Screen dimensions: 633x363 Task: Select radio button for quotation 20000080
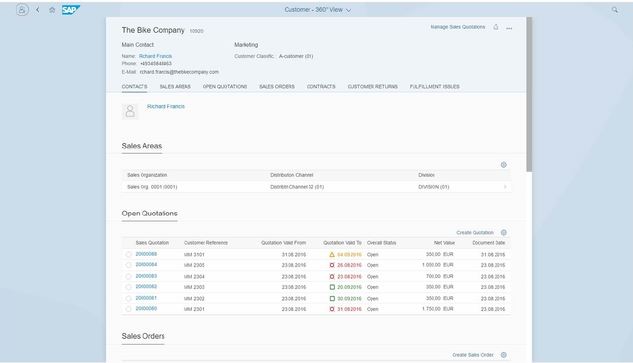(x=128, y=309)
